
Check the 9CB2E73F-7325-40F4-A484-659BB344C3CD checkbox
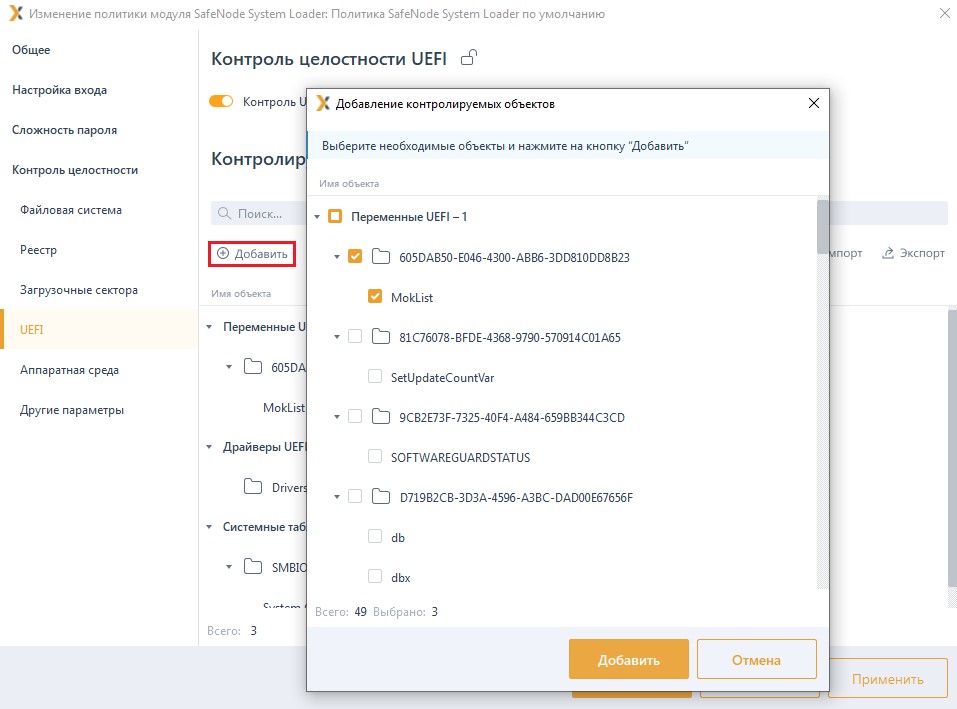click(355, 416)
